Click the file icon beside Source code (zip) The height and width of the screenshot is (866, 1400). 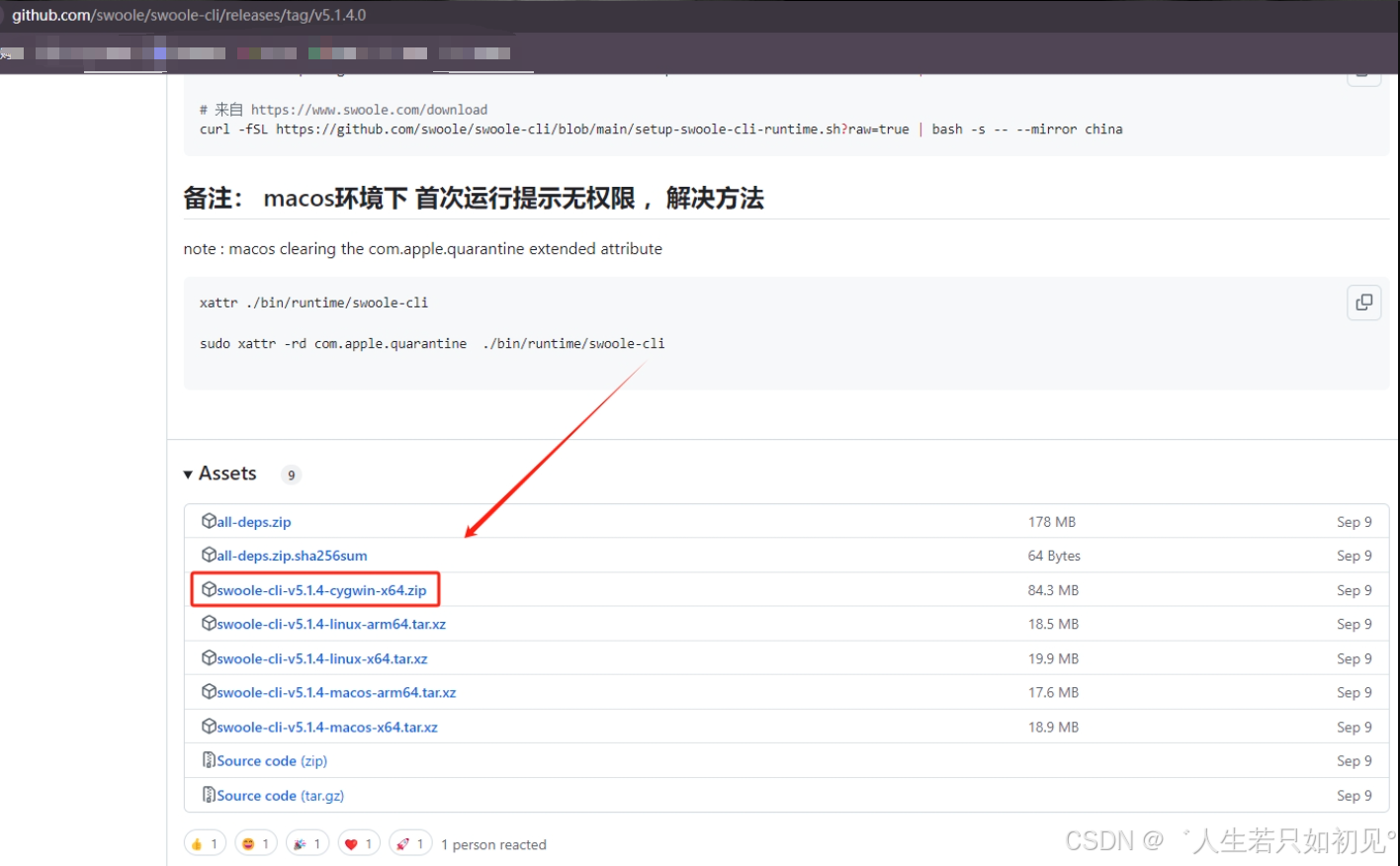pyautogui.click(x=208, y=760)
